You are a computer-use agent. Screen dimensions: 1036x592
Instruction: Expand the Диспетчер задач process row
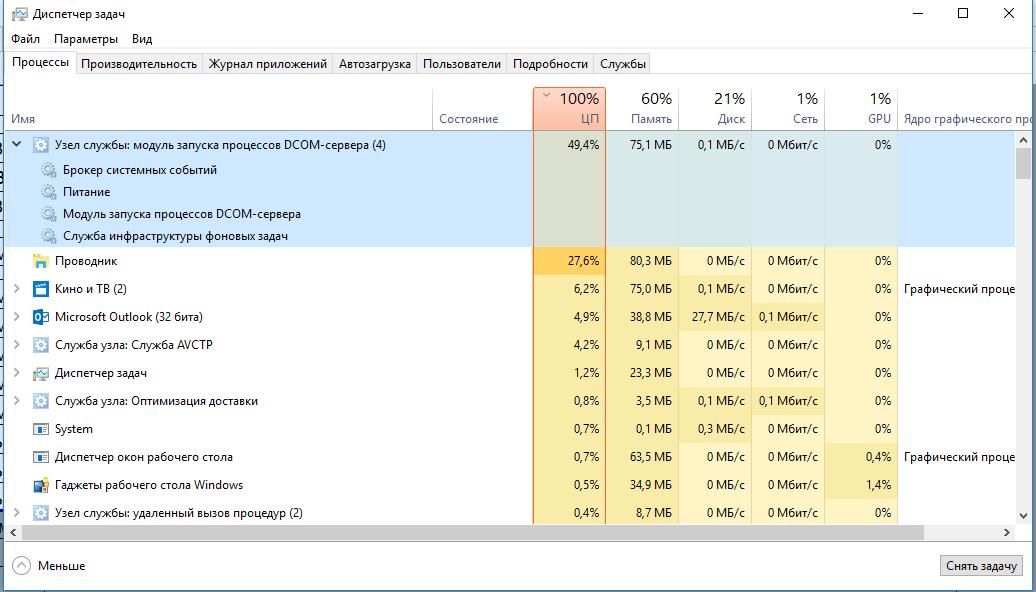tap(17, 373)
